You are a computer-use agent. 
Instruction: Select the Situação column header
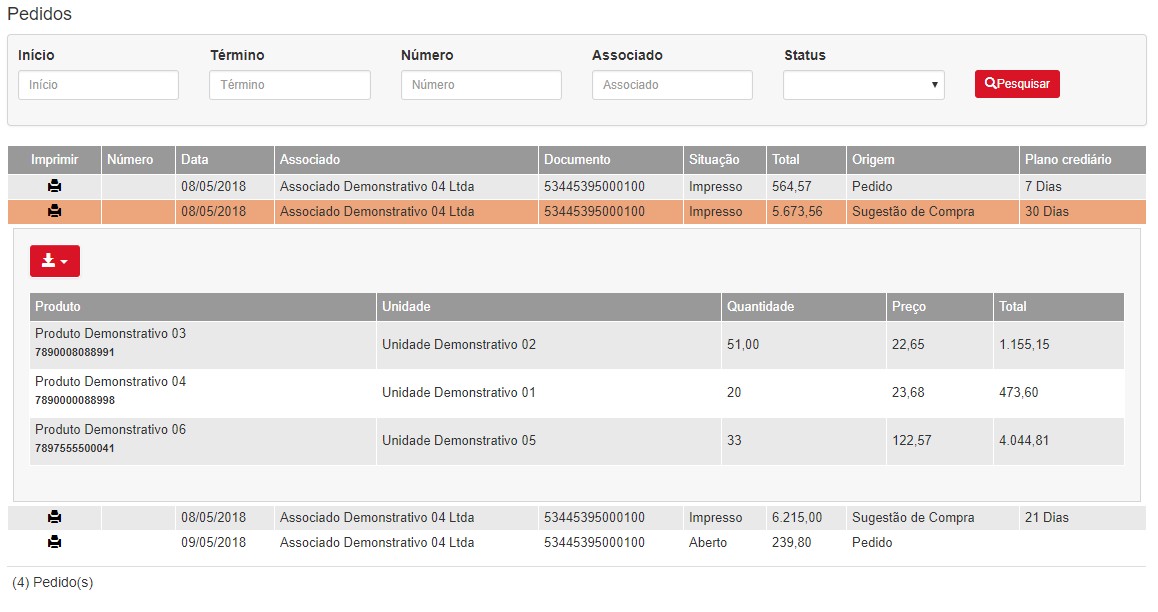[x=724, y=159]
